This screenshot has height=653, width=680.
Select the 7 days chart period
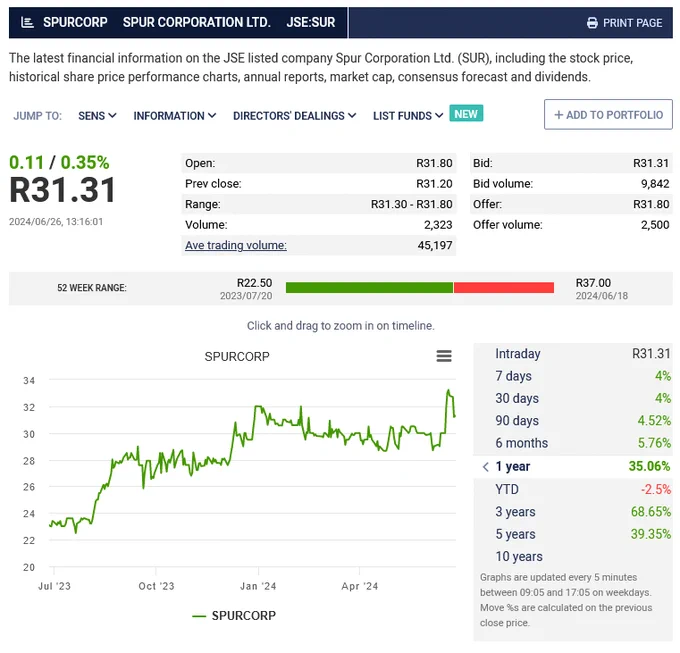pos(572,376)
